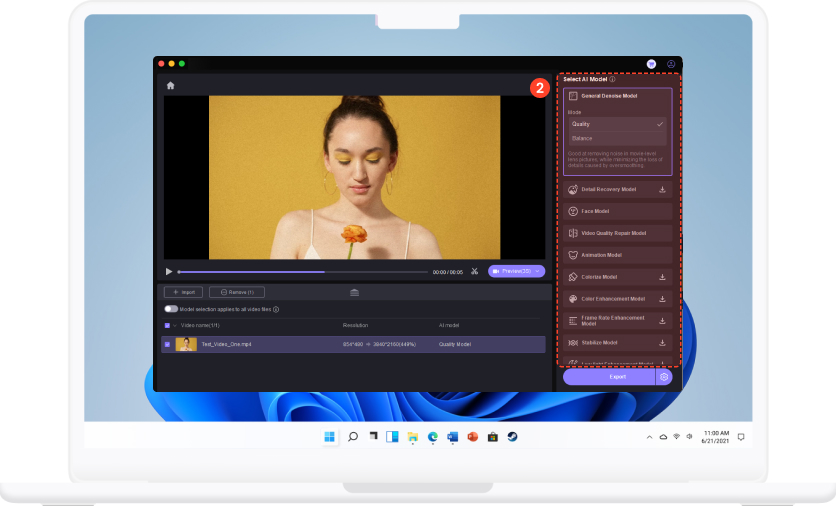Viewport: 836px width, 506px height.
Task: Open export settings gear icon
Action: tap(664, 377)
